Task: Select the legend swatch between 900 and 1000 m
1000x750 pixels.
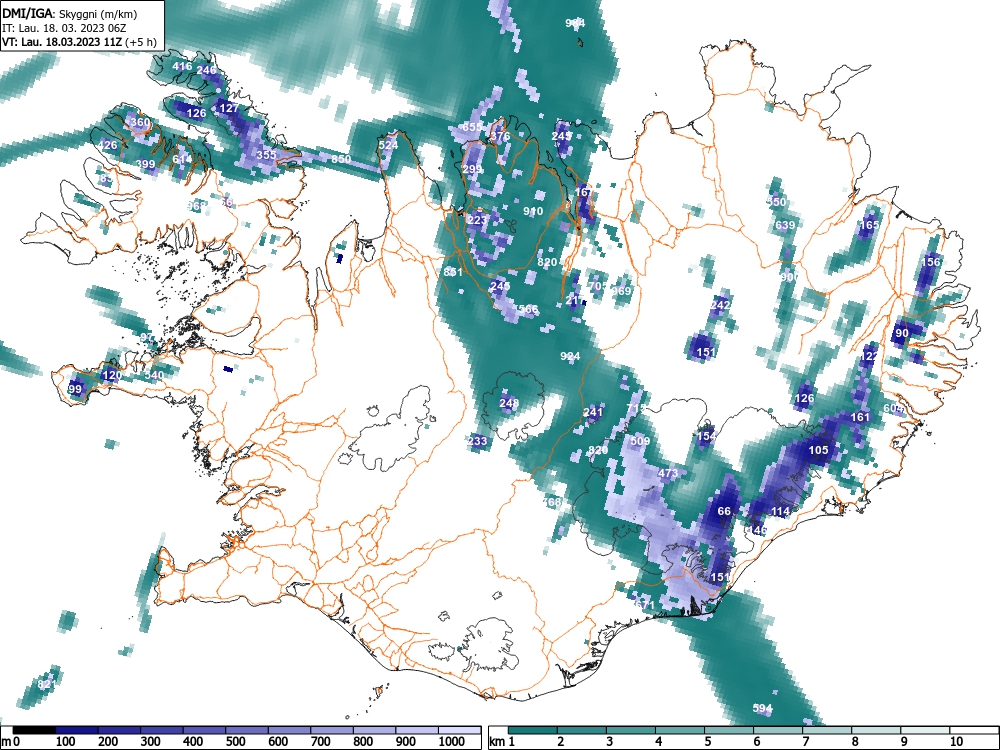Action: point(417,730)
